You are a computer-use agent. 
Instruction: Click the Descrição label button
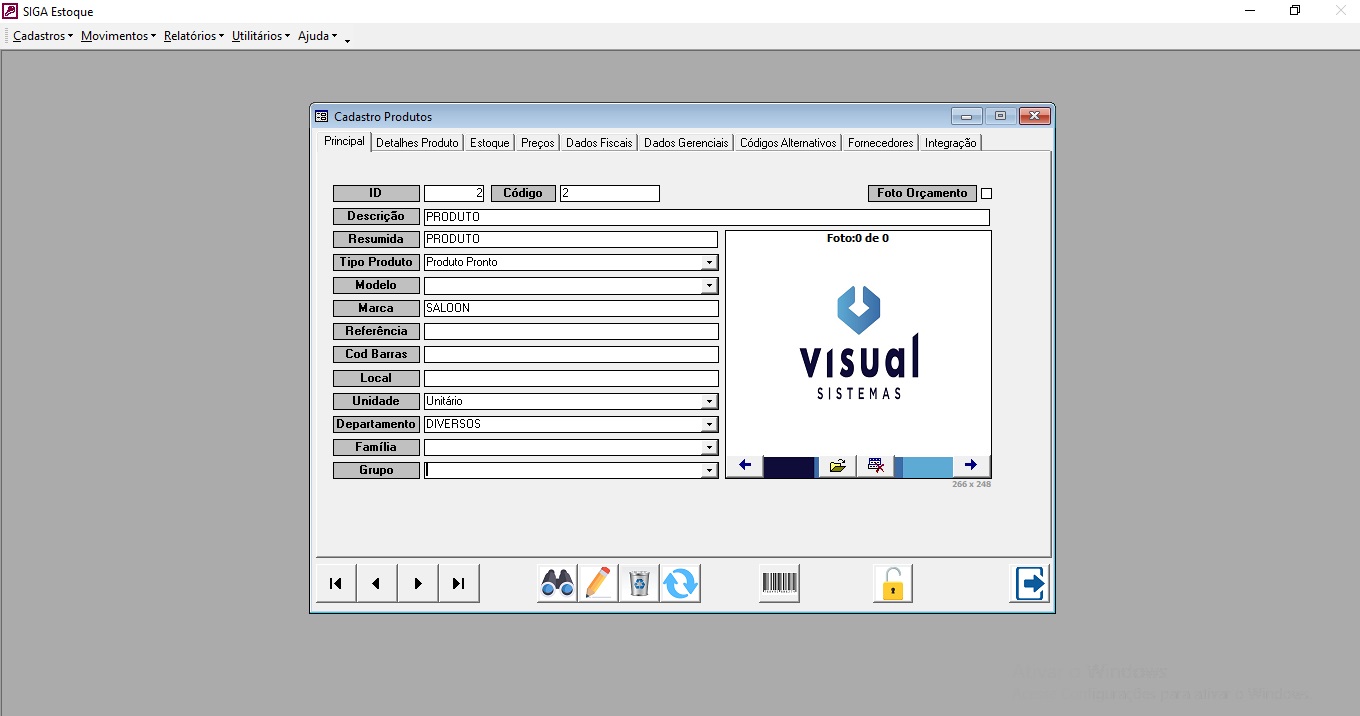(376, 217)
